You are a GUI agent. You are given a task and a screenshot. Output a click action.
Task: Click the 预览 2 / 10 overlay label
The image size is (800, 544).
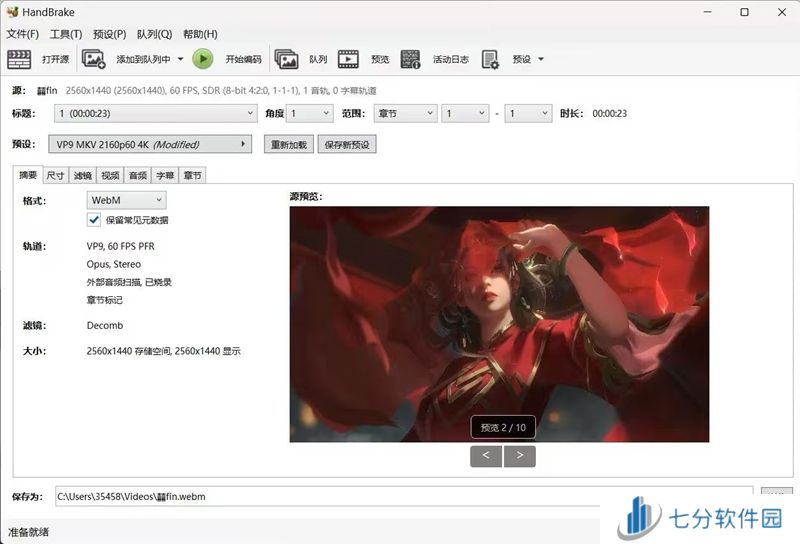503,428
